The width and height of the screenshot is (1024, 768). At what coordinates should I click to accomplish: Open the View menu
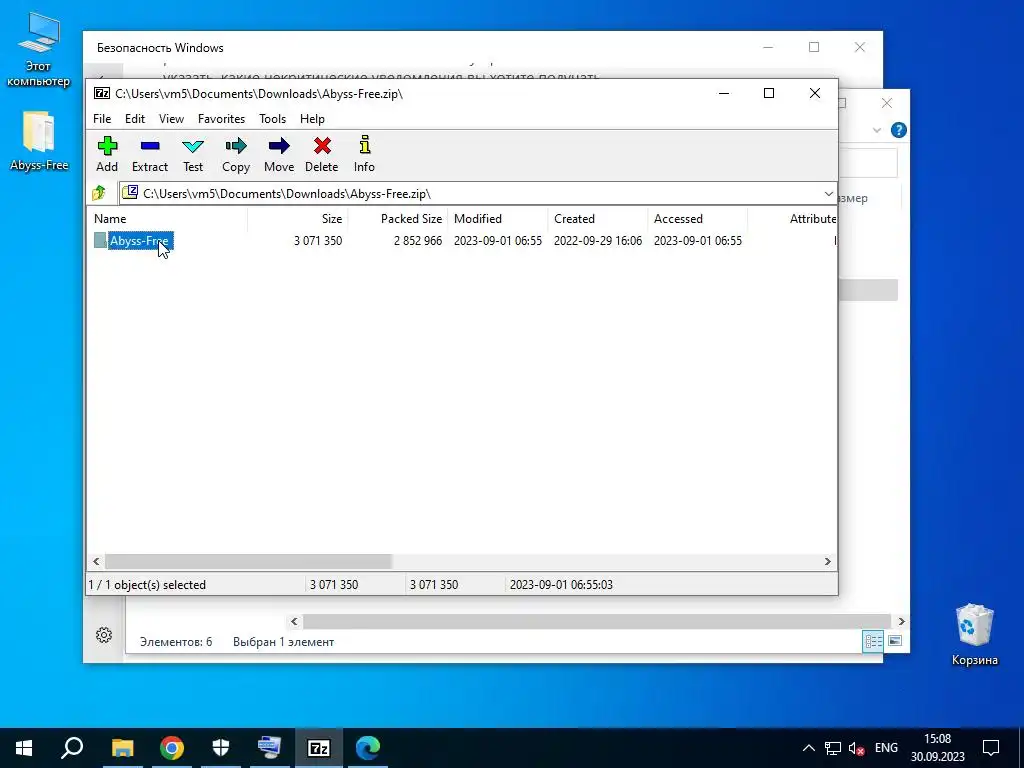click(x=171, y=119)
